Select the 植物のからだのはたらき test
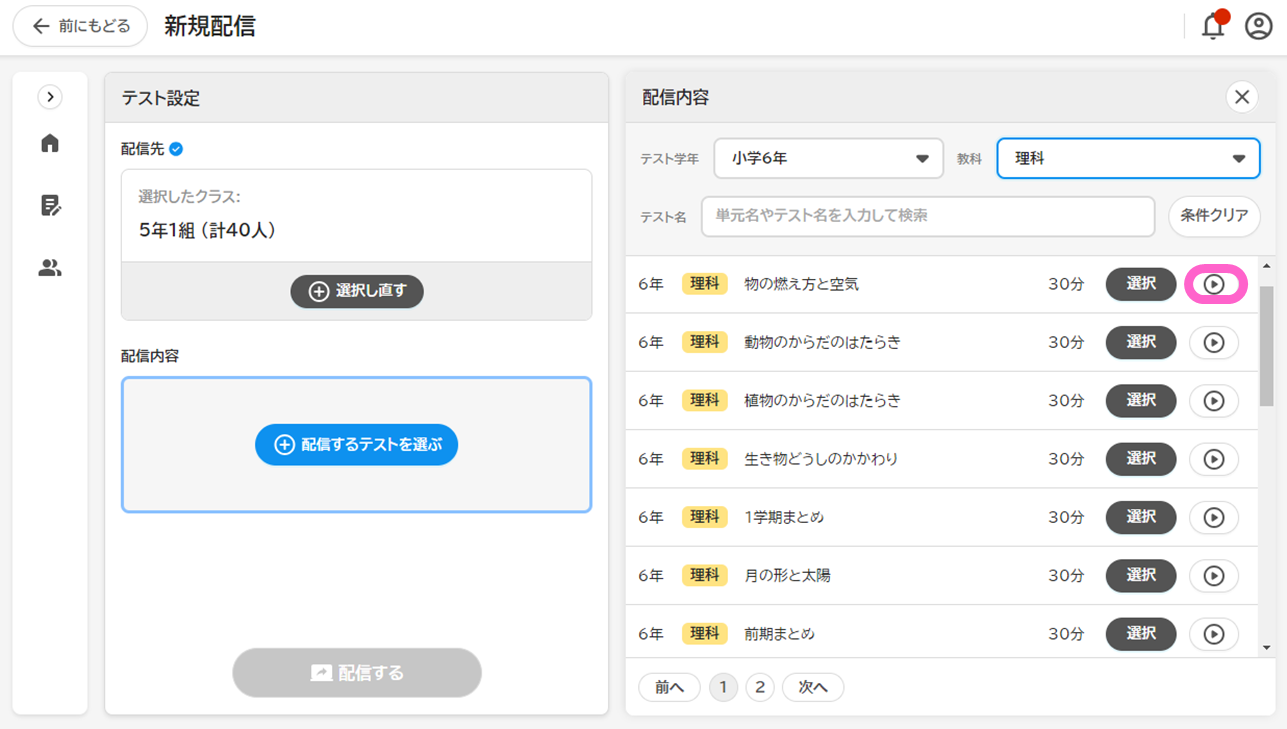Screen dimensions: 1287x729 point(1140,401)
